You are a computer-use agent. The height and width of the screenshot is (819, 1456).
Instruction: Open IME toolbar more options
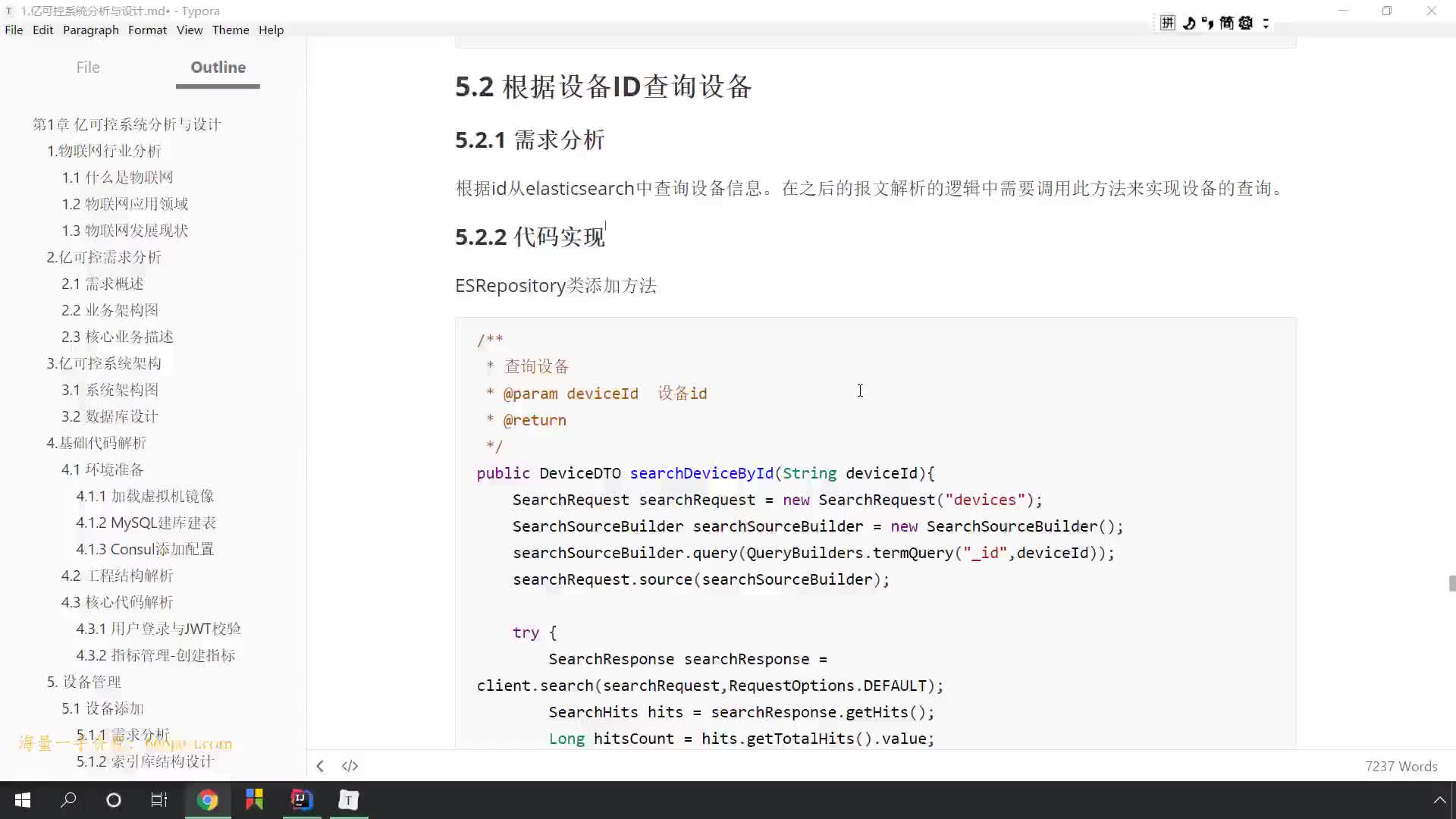click(1266, 23)
